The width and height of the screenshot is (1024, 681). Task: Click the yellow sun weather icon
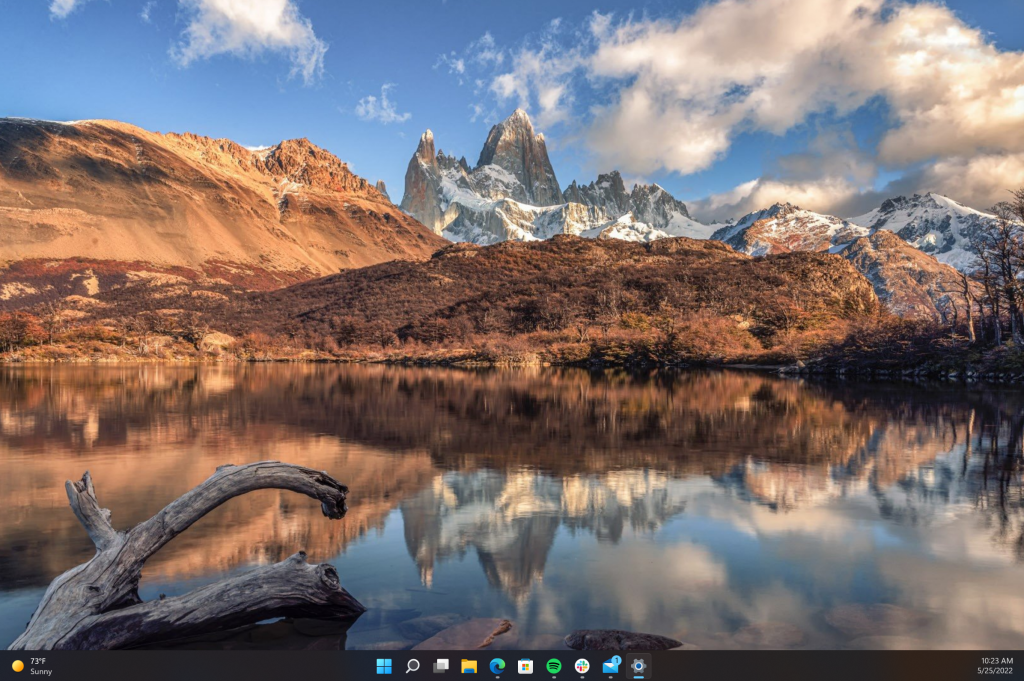[18, 666]
